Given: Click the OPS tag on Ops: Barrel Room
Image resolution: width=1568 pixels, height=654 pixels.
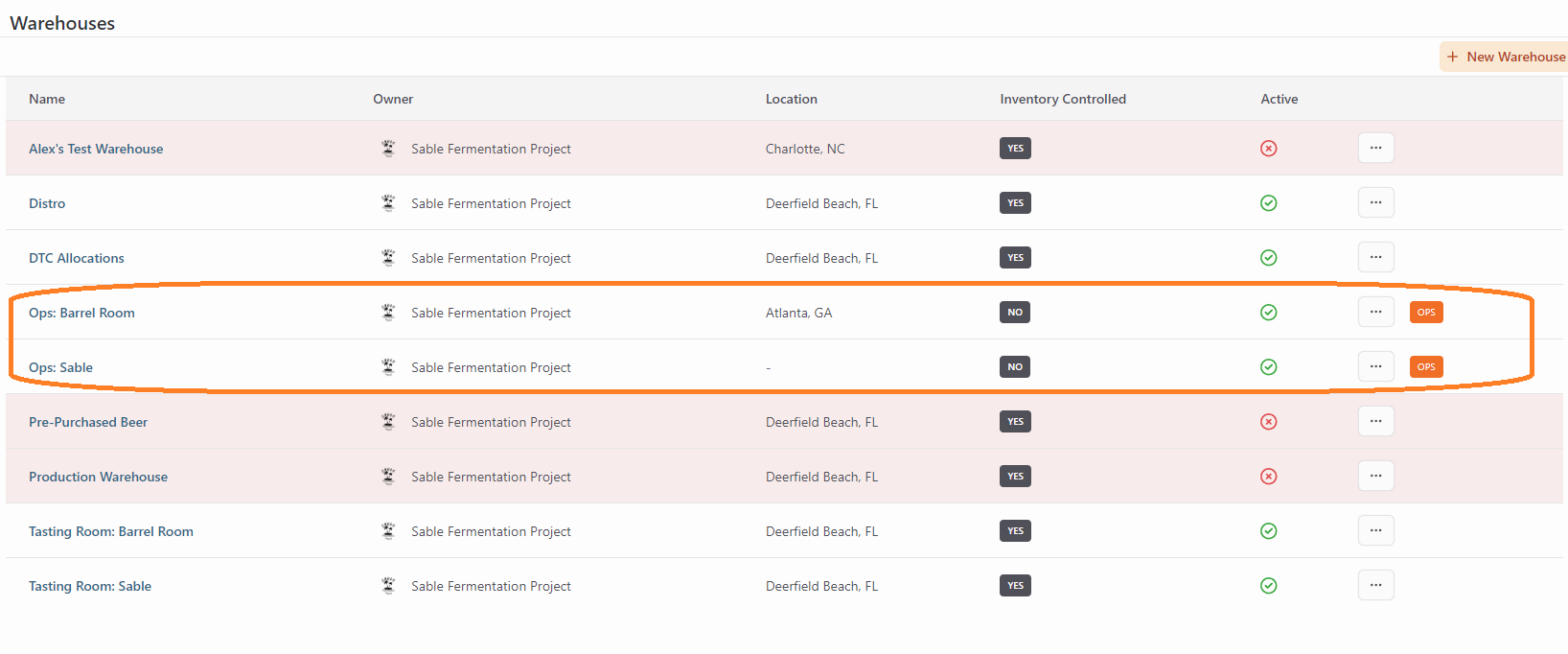Looking at the screenshot, I should tap(1426, 312).
